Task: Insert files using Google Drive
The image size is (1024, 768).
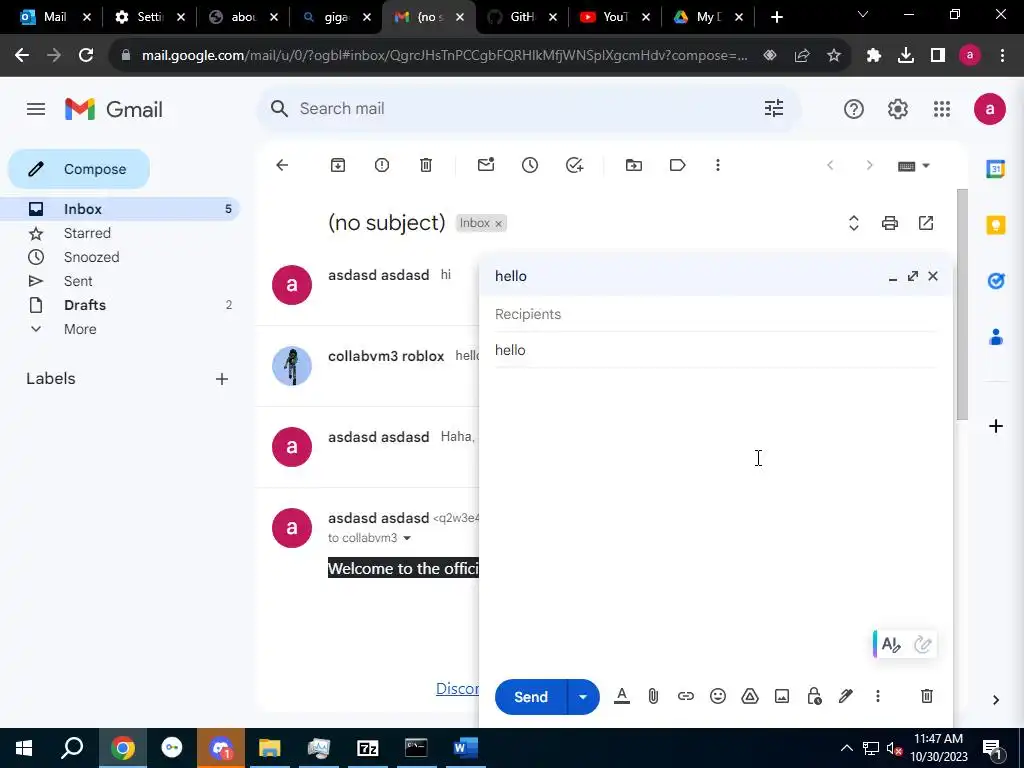Action: (x=750, y=696)
